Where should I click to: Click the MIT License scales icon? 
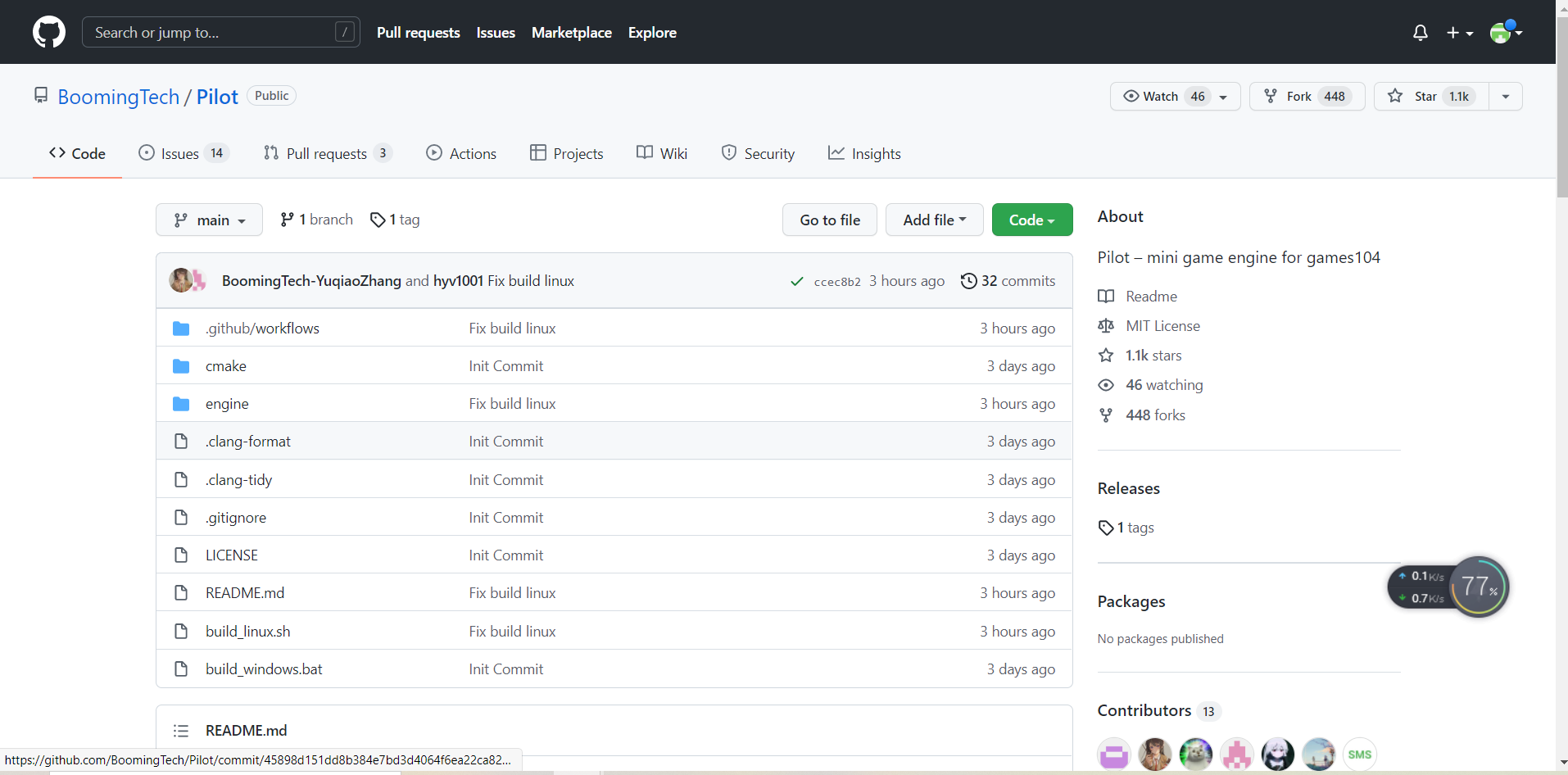point(1106,326)
